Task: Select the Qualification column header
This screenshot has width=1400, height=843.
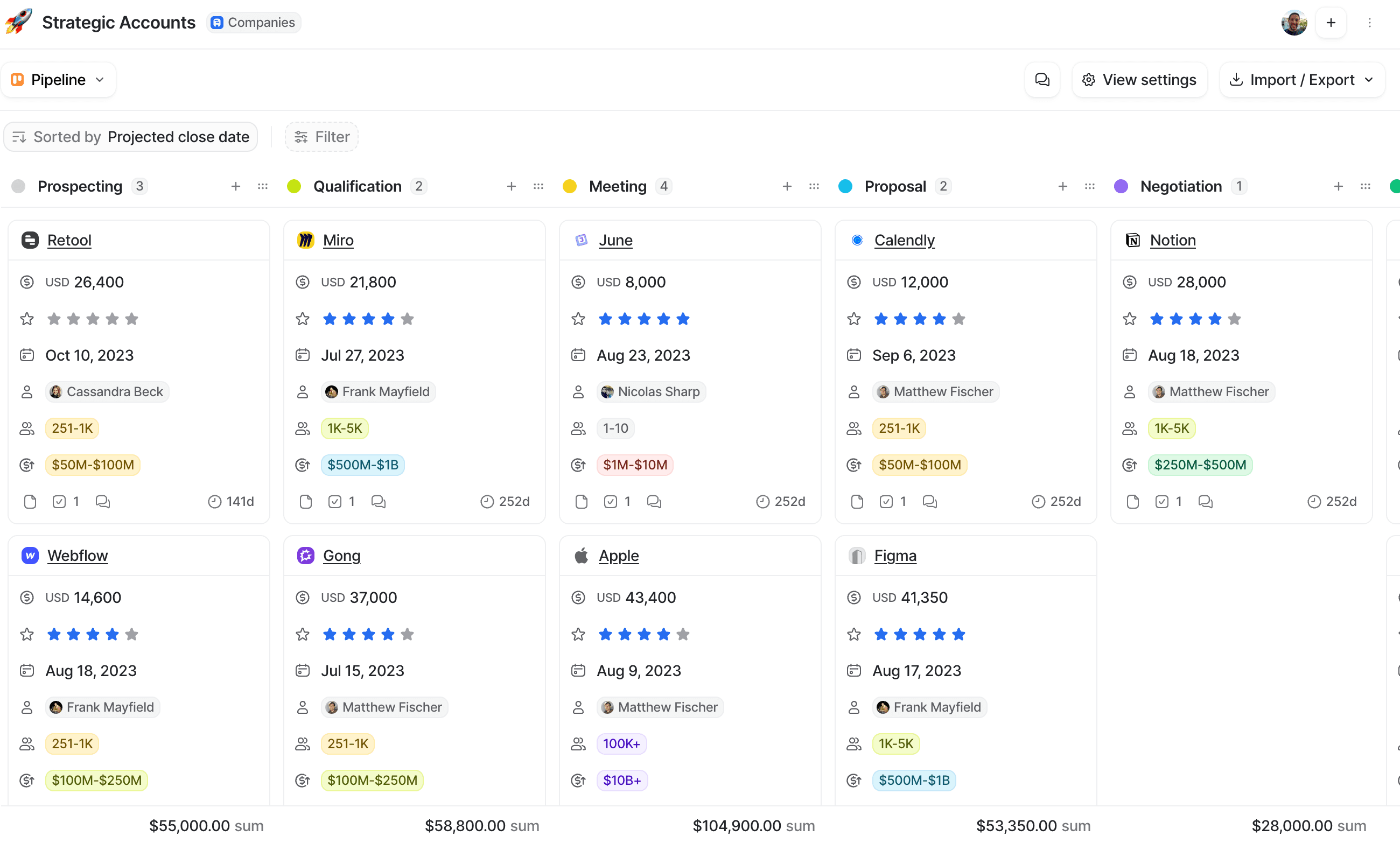Action: 358,186
